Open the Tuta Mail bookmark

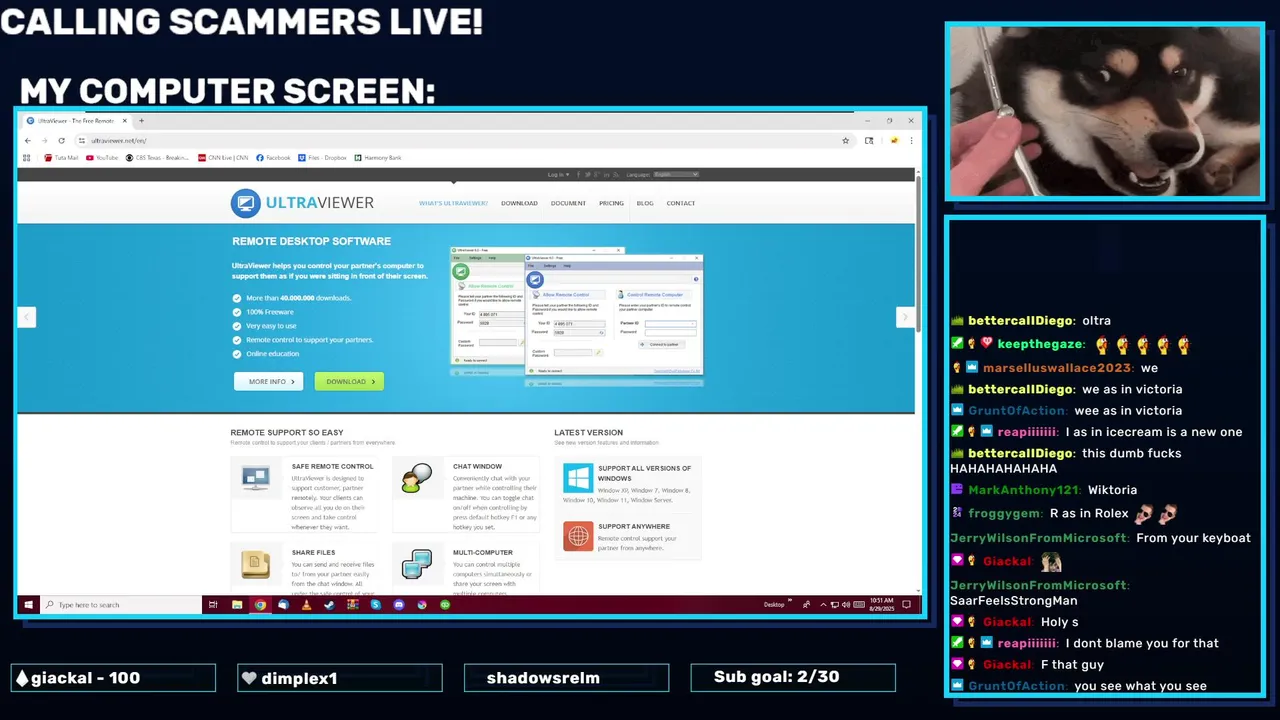pos(62,158)
